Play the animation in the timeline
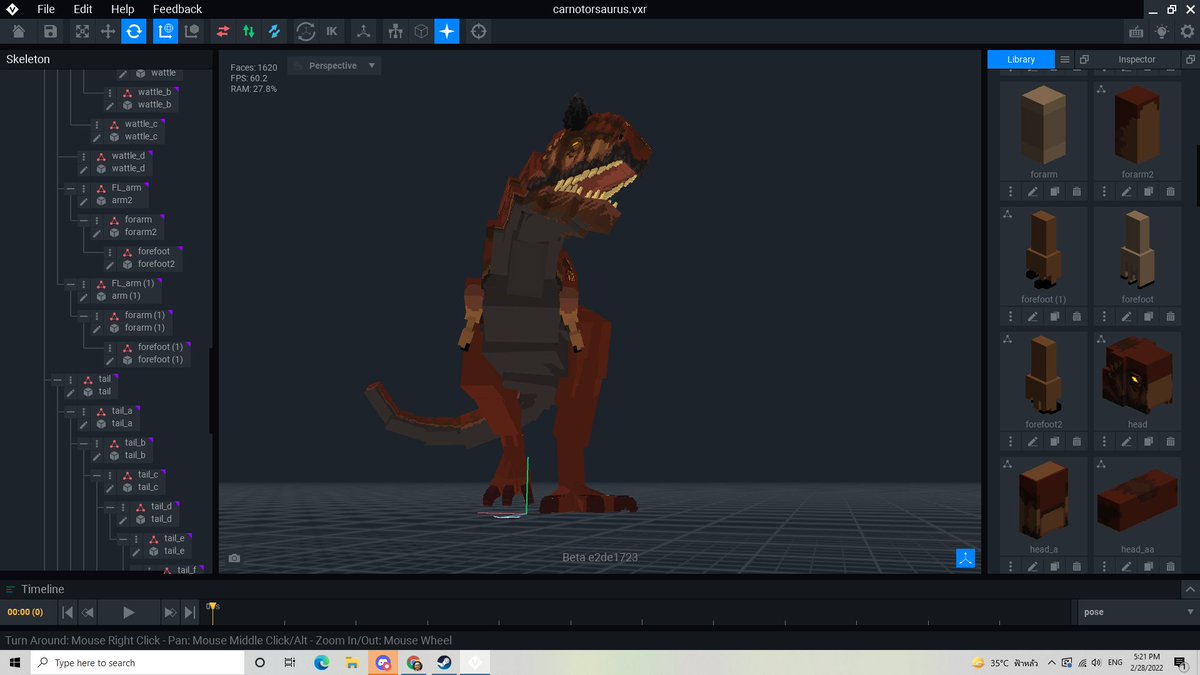Image resolution: width=1200 pixels, height=675 pixels. [128, 612]
